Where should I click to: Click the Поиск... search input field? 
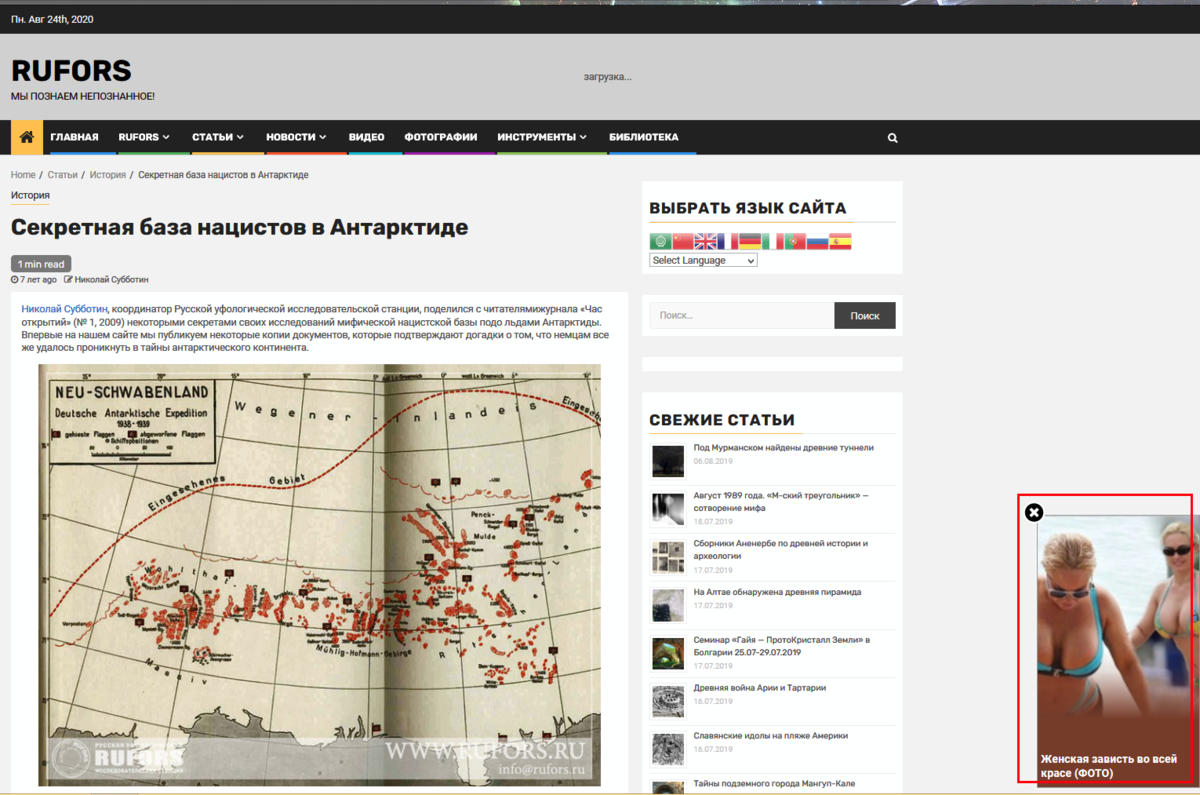pos(741,316)
